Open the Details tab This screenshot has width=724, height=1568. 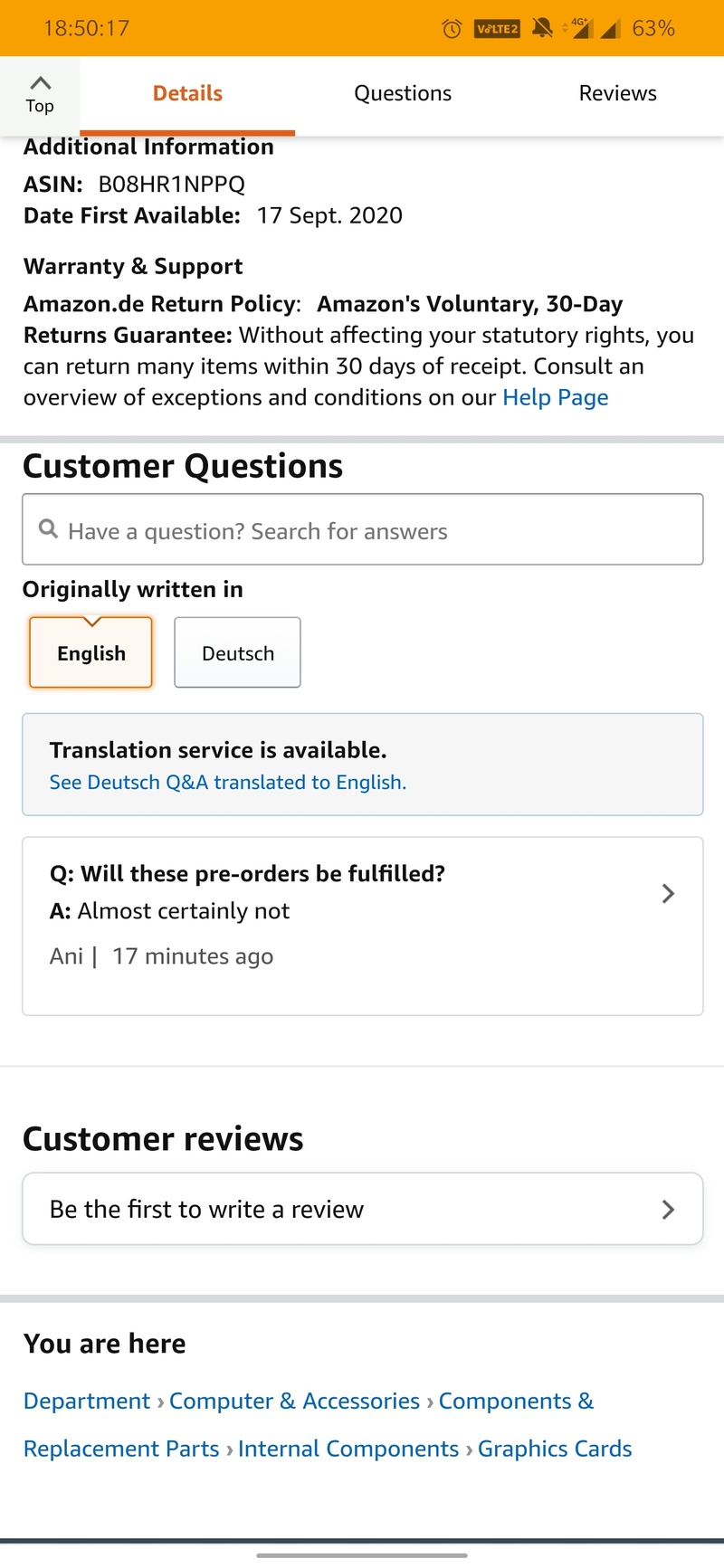187,94
